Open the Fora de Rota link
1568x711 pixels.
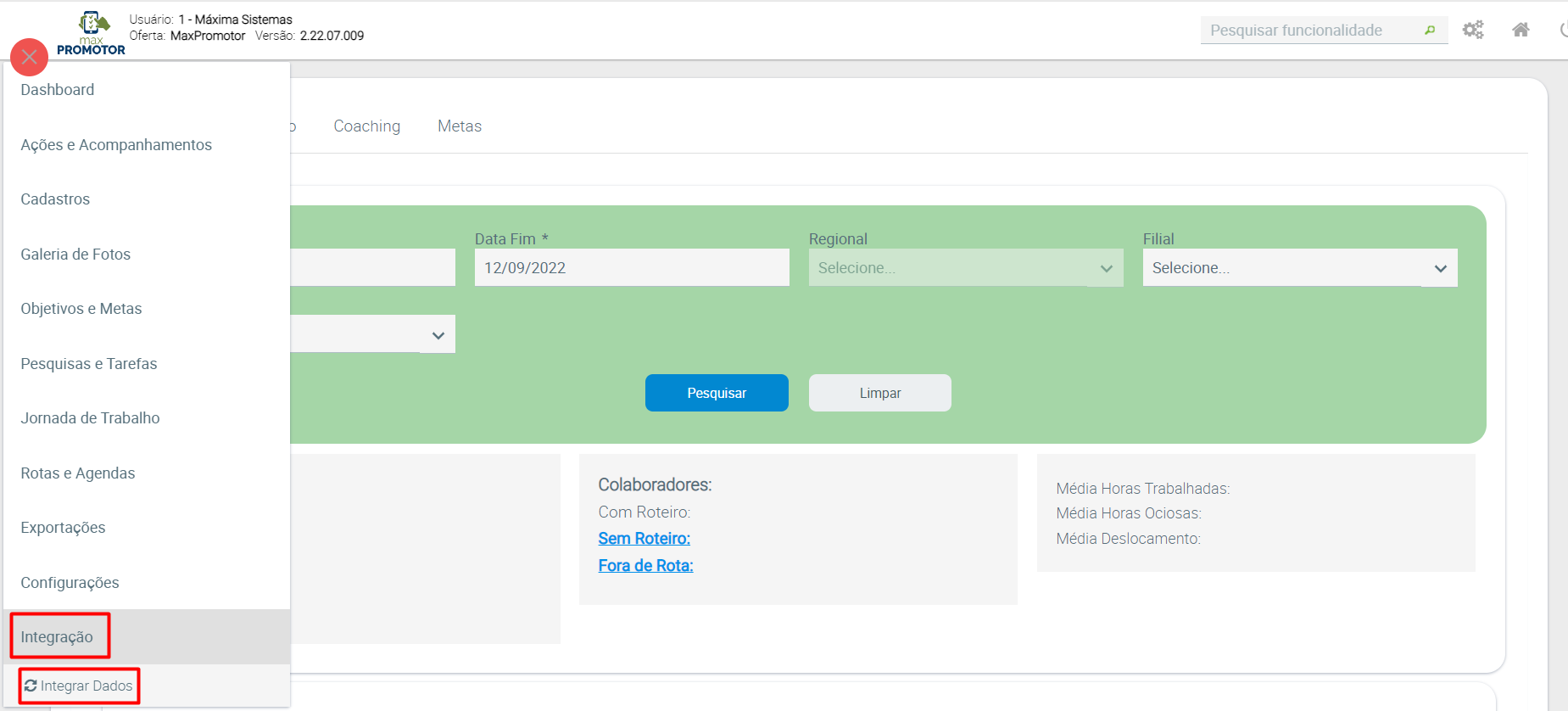click(x=646, y=566)
